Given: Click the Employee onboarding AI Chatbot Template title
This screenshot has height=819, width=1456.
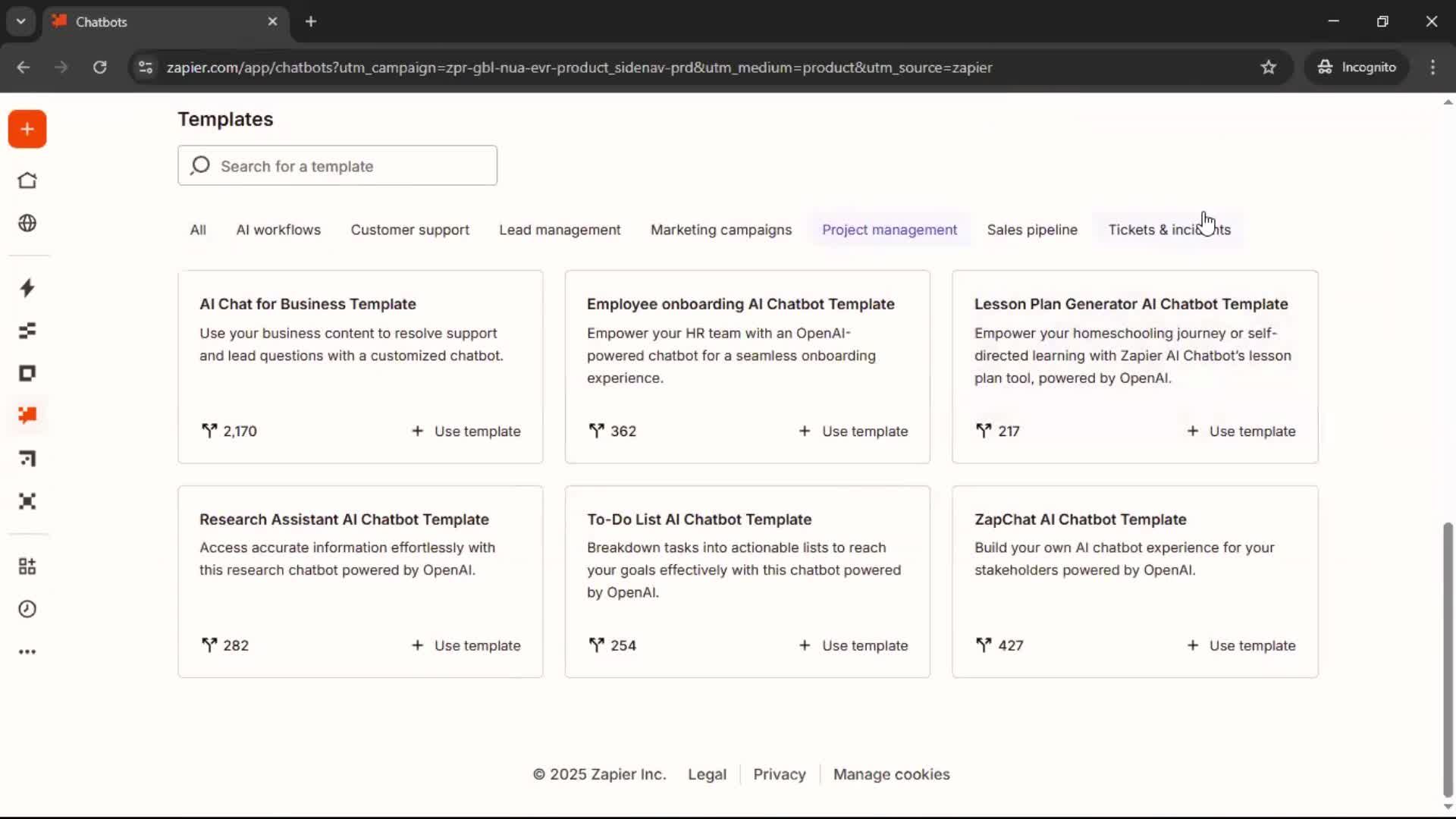Looking at the screenshot, I should (741, 304).
